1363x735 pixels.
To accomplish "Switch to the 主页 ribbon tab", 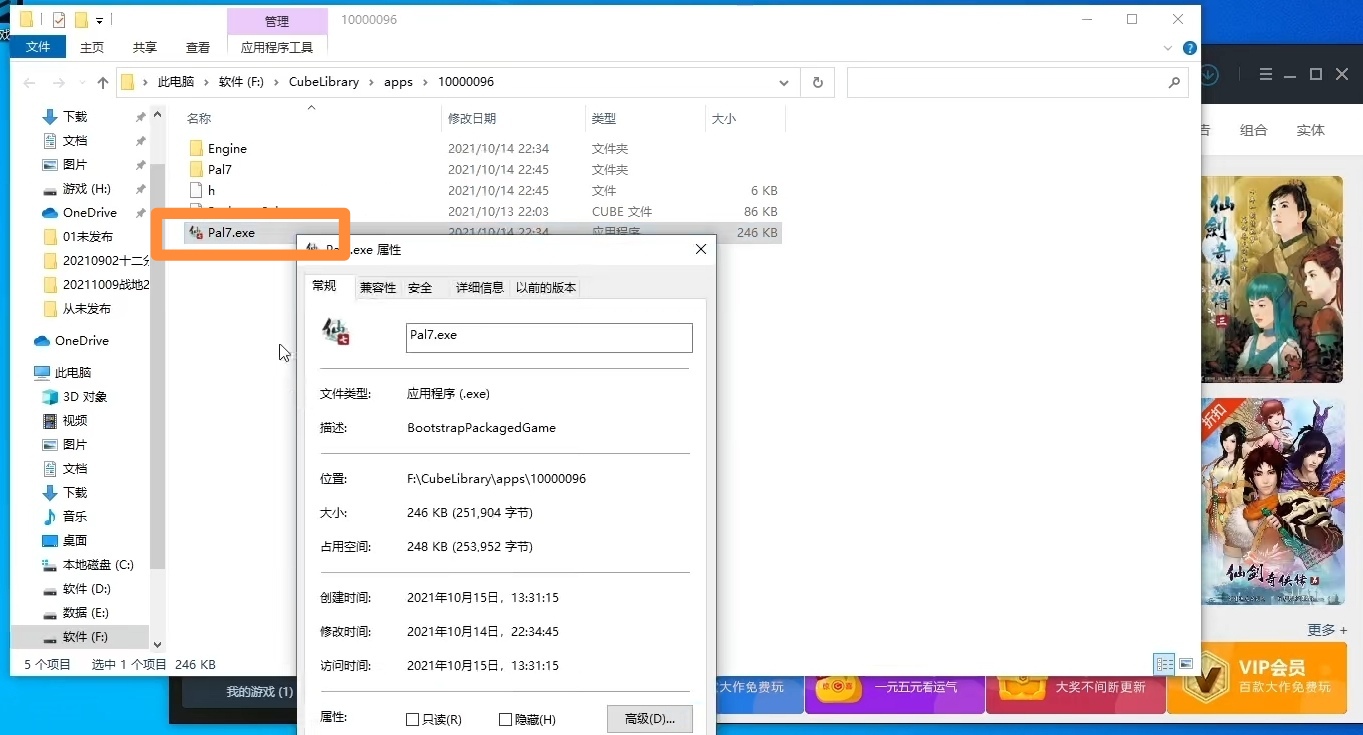I will pos(92,47).
